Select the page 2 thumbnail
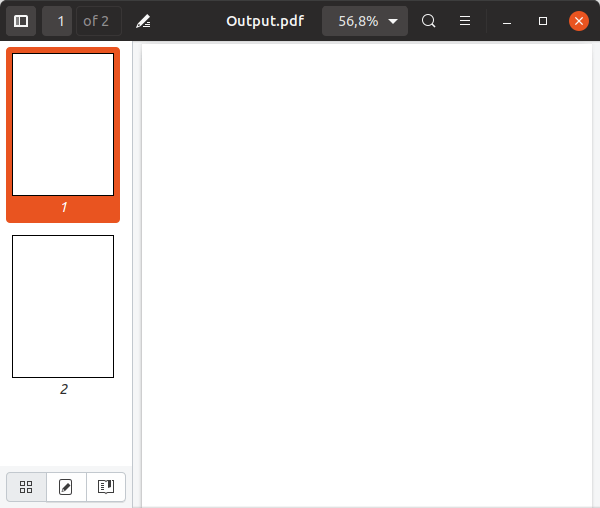600x508 pixels. click(63, 306)
